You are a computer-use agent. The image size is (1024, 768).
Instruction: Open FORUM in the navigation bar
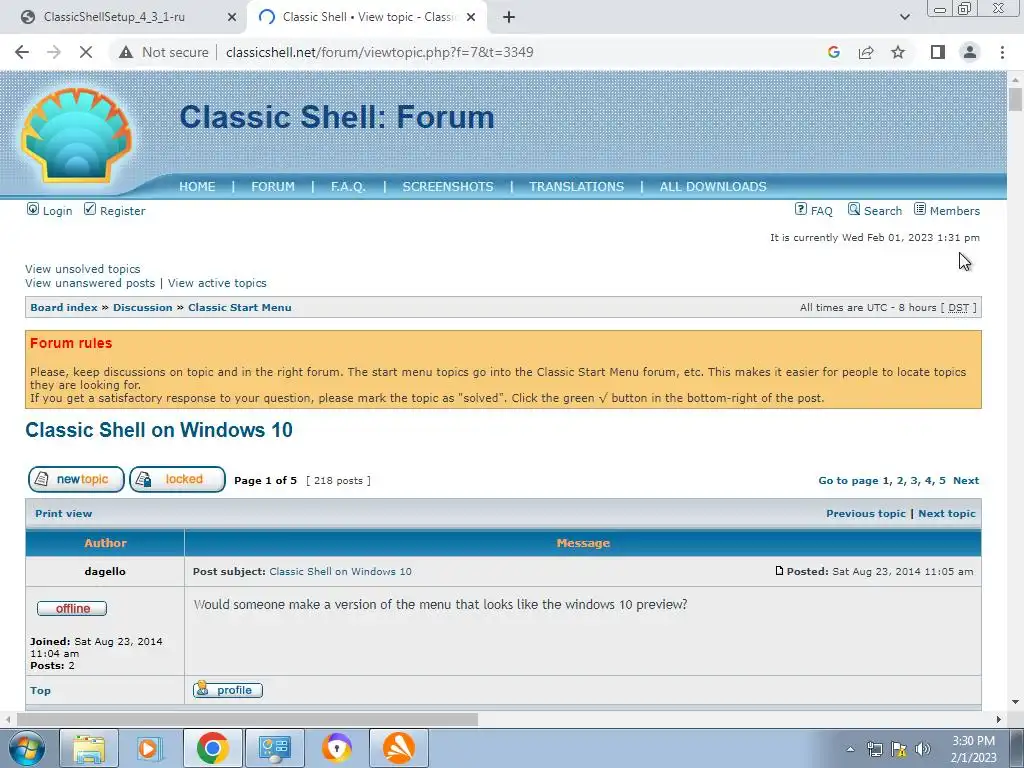click(x=273, y=187)
